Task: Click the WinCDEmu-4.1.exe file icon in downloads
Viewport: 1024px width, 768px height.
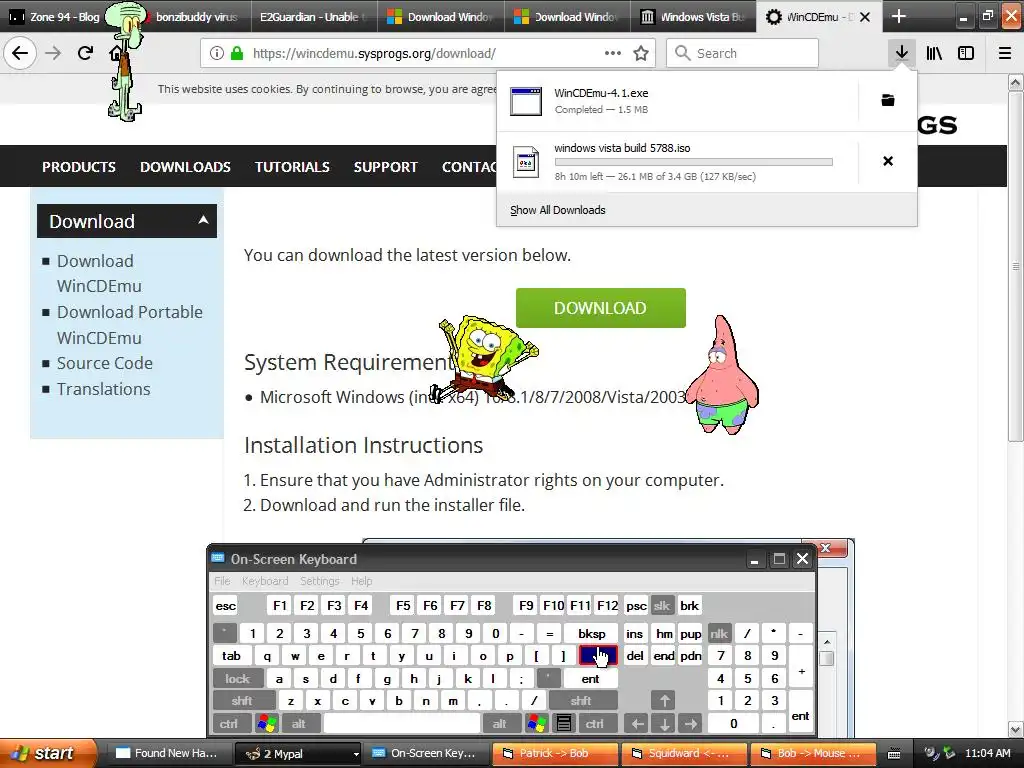Action: click(x=526, y=101)
